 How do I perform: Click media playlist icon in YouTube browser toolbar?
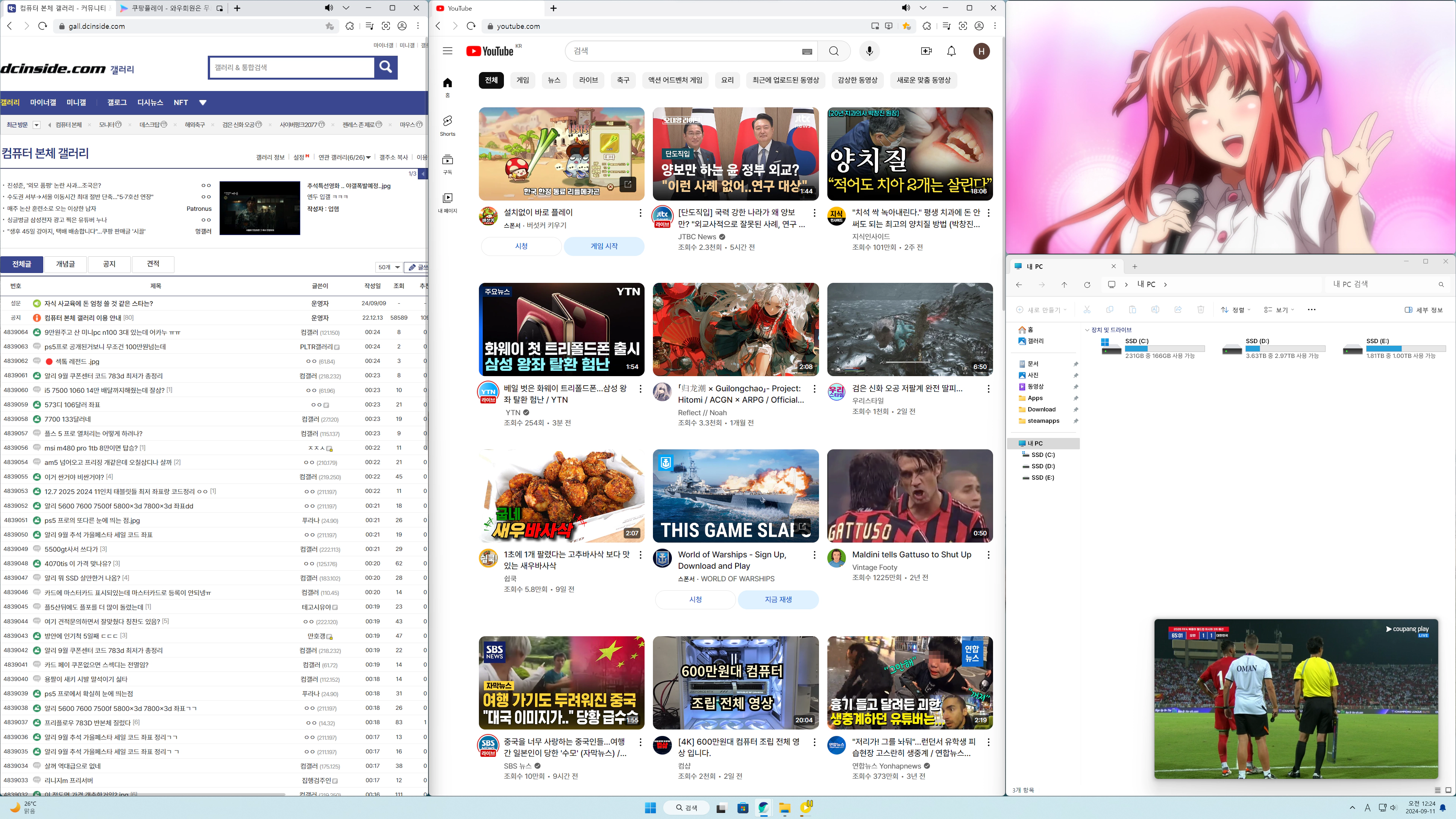coord(946,26)
